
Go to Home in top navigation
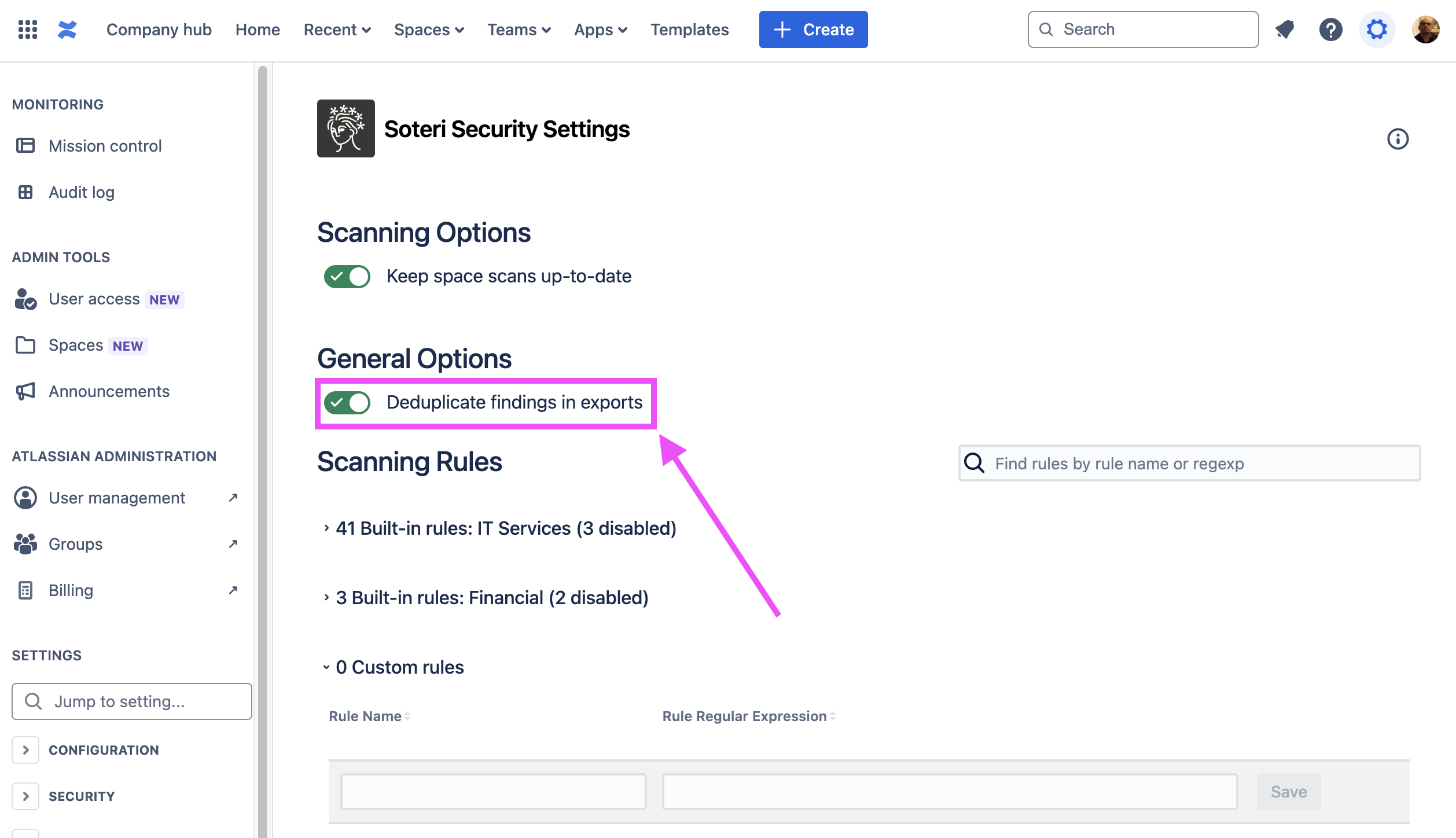(x=258, y=30)
